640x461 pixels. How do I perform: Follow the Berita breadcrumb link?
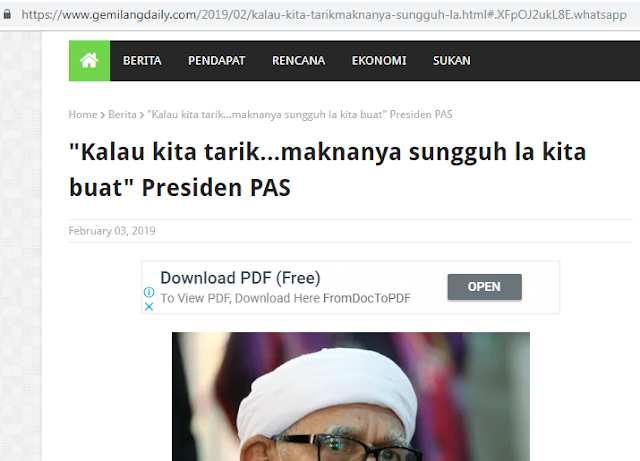pyautogui.click(x=122, y=114)
